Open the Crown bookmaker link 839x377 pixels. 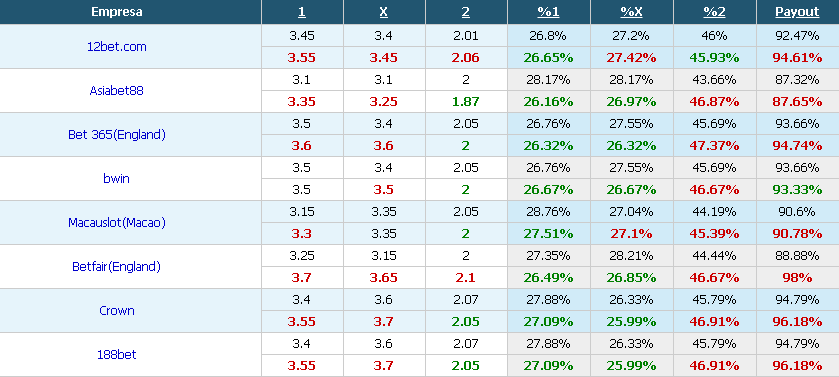click(117, 311)
